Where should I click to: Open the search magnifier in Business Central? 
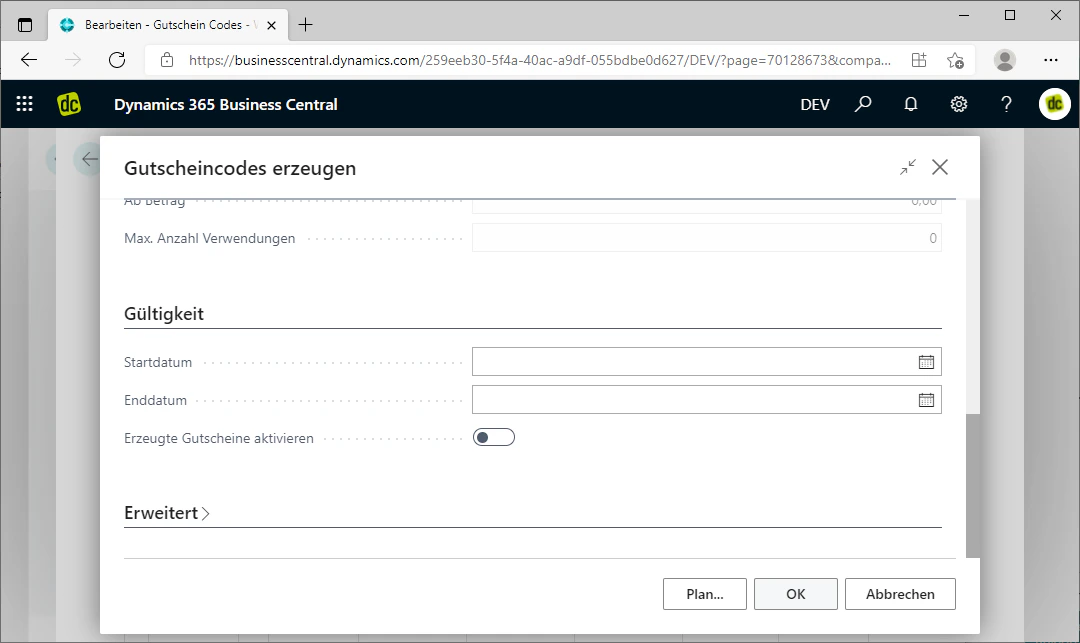pyautogui.click(x=863, y=104)
